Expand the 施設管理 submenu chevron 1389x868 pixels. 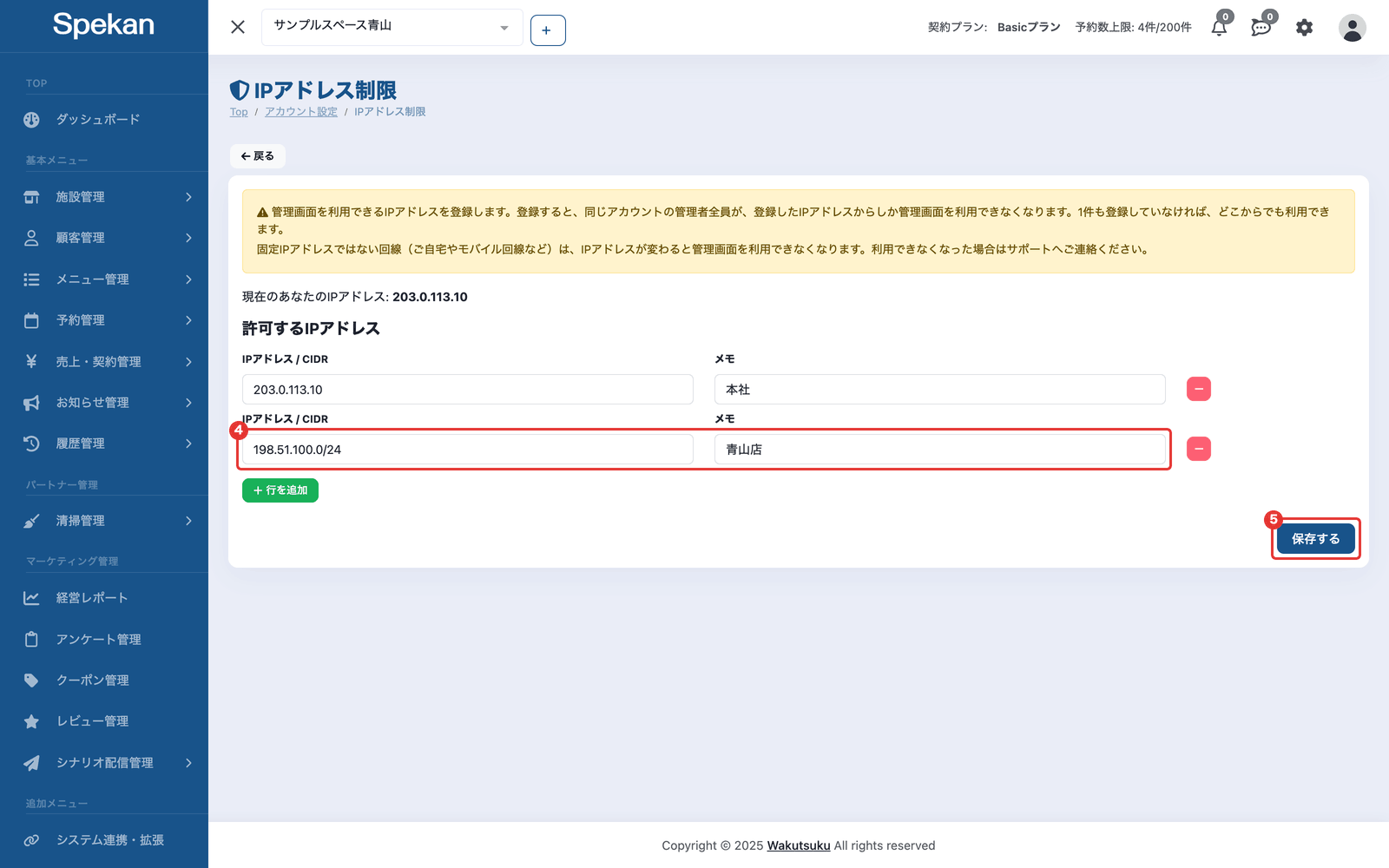point(188,197)
